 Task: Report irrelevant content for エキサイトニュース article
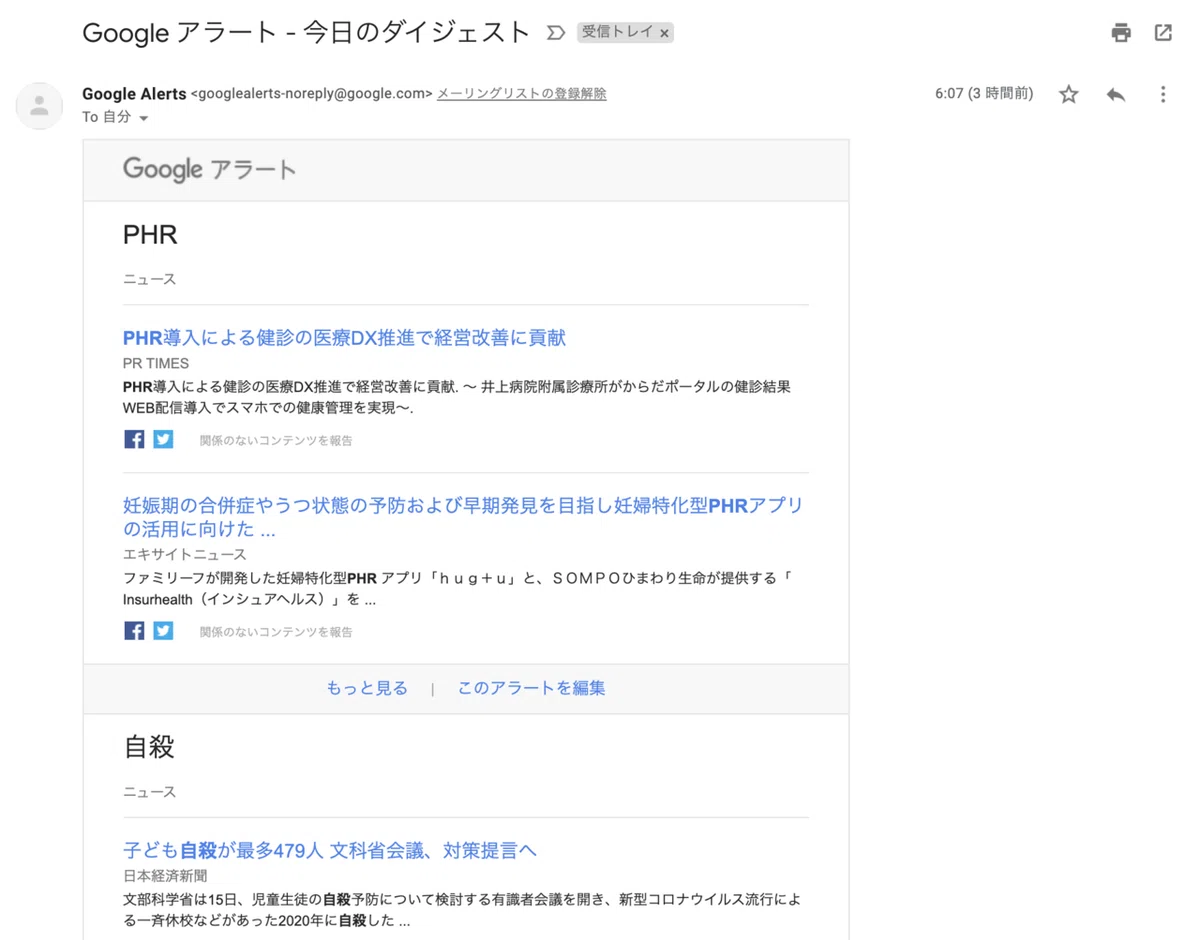[x=276, y=632]
